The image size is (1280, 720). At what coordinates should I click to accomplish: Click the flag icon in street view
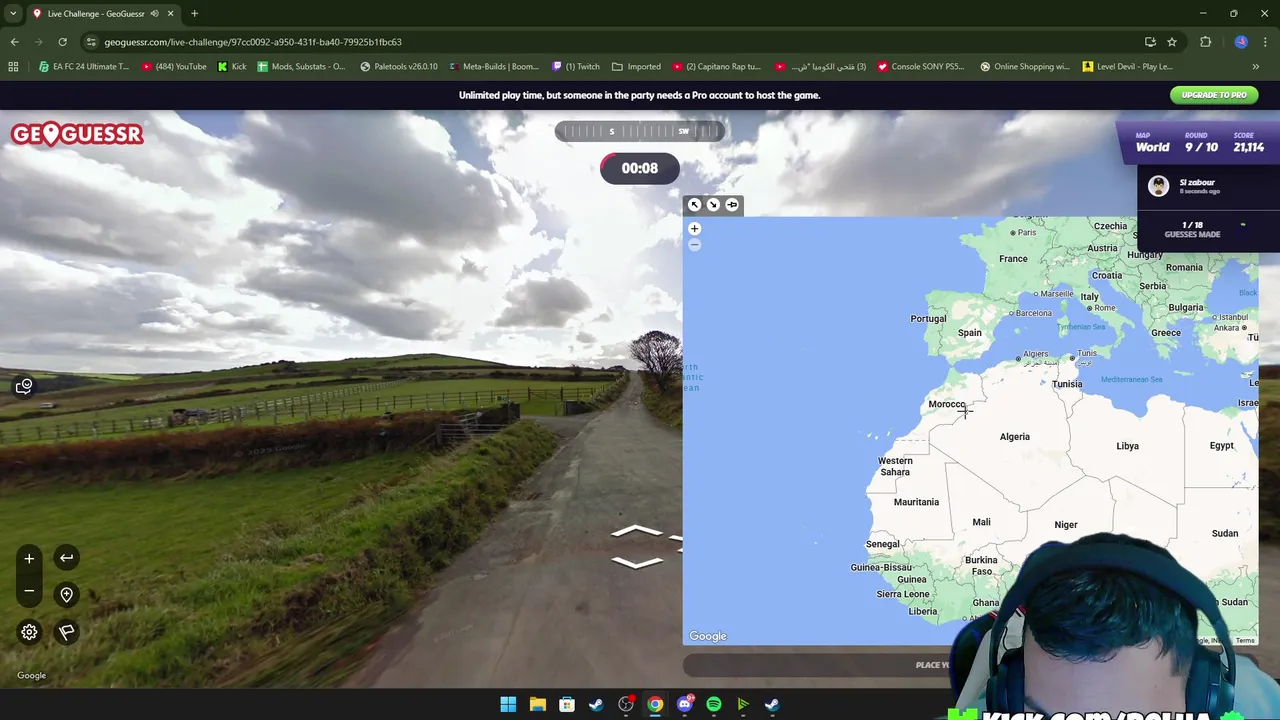[x=66, y=632]
